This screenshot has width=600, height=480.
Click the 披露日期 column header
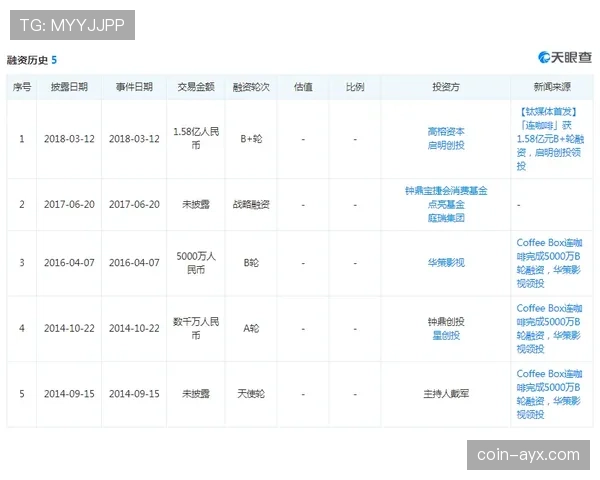69,87
